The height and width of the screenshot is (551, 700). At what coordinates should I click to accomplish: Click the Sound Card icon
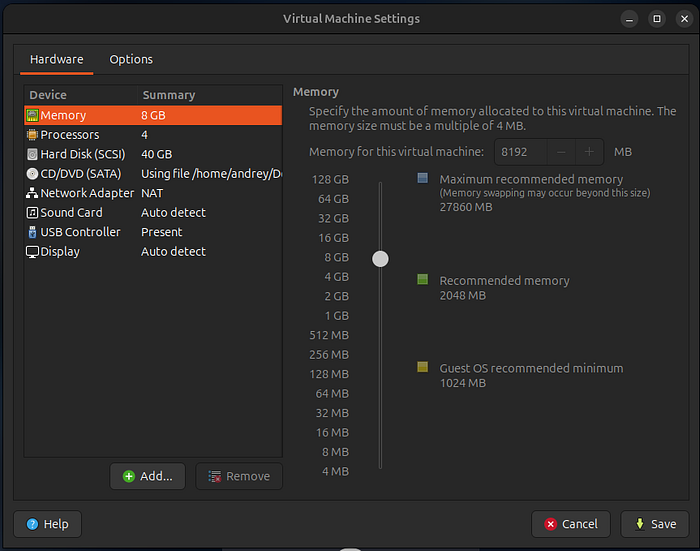point(32,213)
